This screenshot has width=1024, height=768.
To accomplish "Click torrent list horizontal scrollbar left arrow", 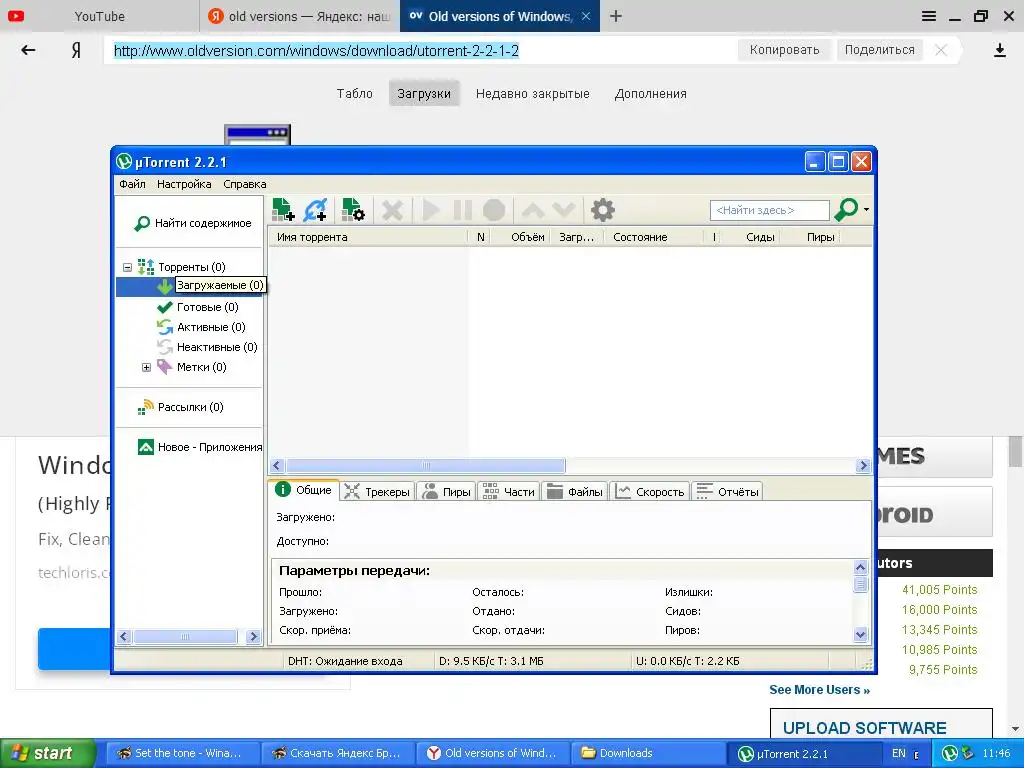I will 277,466.
